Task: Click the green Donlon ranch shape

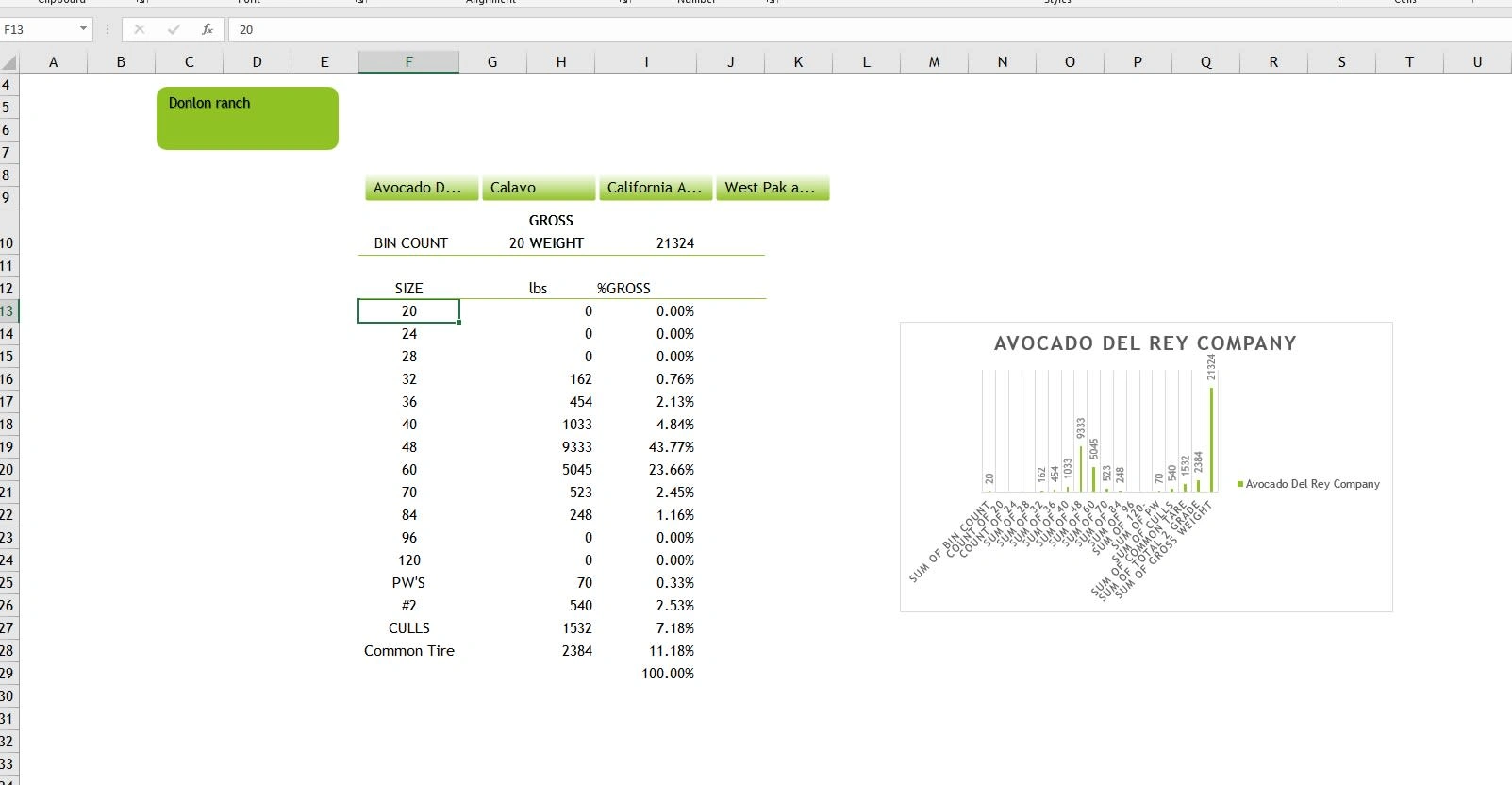Action: tap(247, 118)
